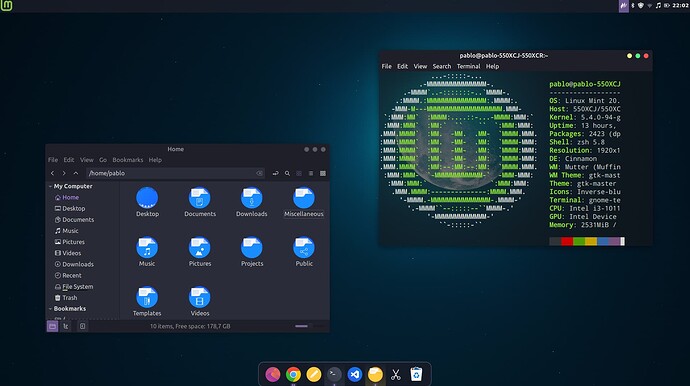Open the trash icon in the dock
Image resolution: width=690 pixels, height=386 pixels.
click(416, 375)
